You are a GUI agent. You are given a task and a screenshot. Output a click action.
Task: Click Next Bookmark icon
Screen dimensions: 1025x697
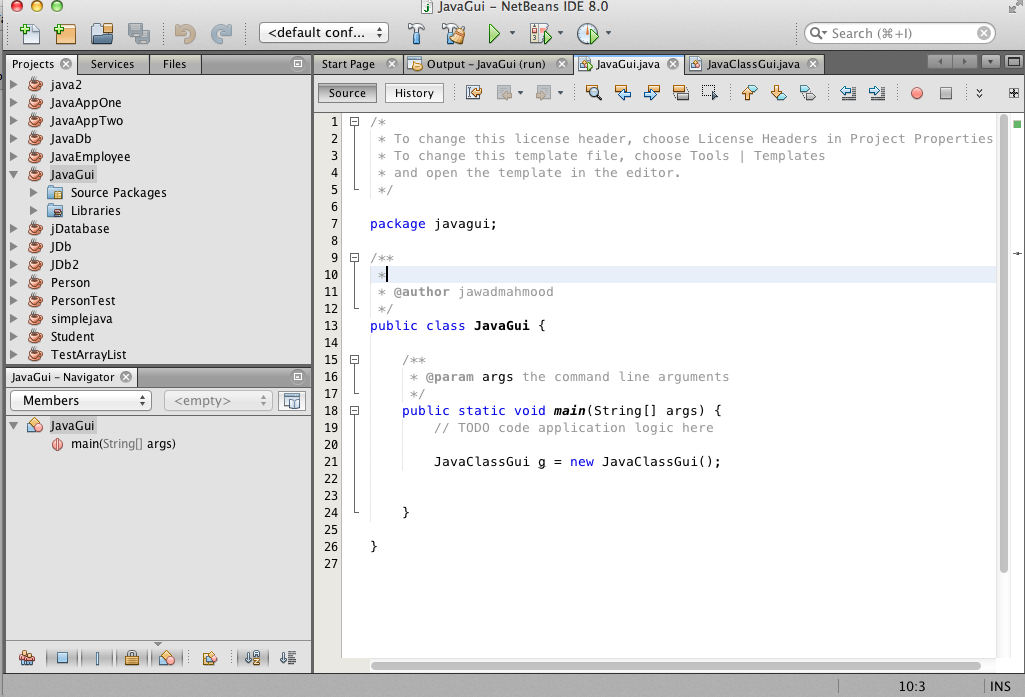pyautogui.click(x=779, y=93)
